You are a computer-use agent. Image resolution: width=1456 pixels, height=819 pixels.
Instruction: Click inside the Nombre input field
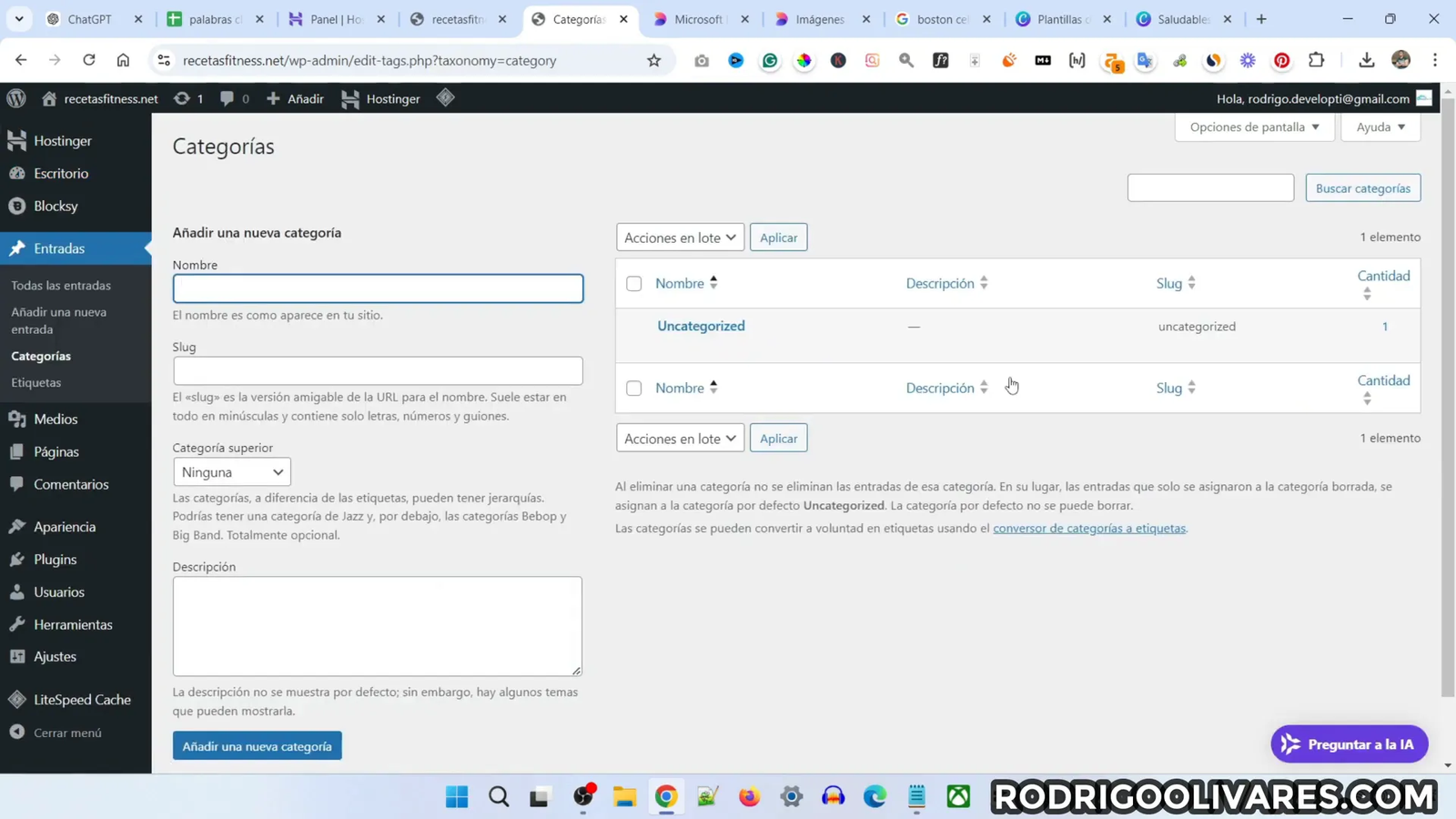[x=377, y=288]
